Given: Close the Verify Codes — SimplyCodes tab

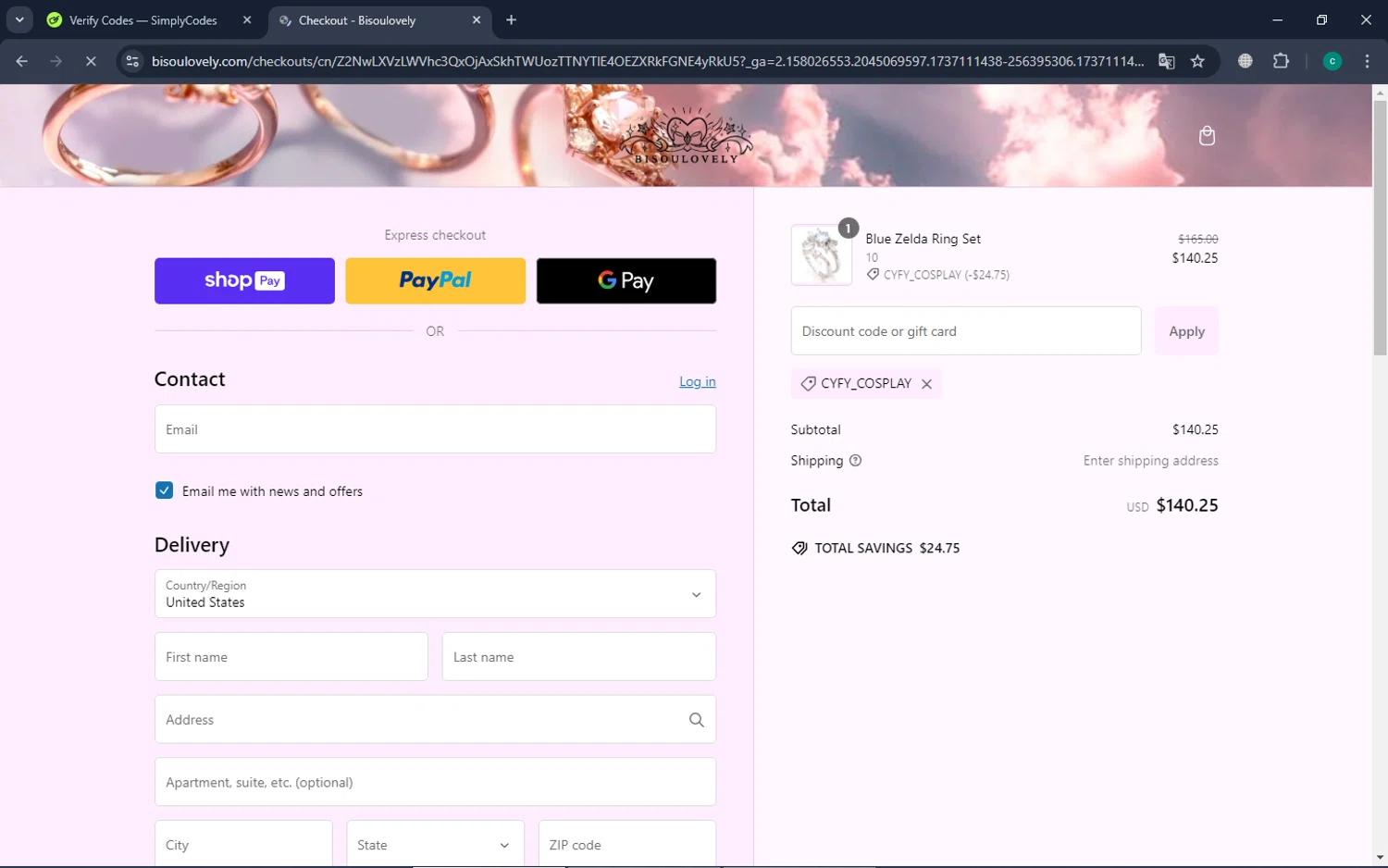Looking at the screenshot, I should click(x=247, y=19).
